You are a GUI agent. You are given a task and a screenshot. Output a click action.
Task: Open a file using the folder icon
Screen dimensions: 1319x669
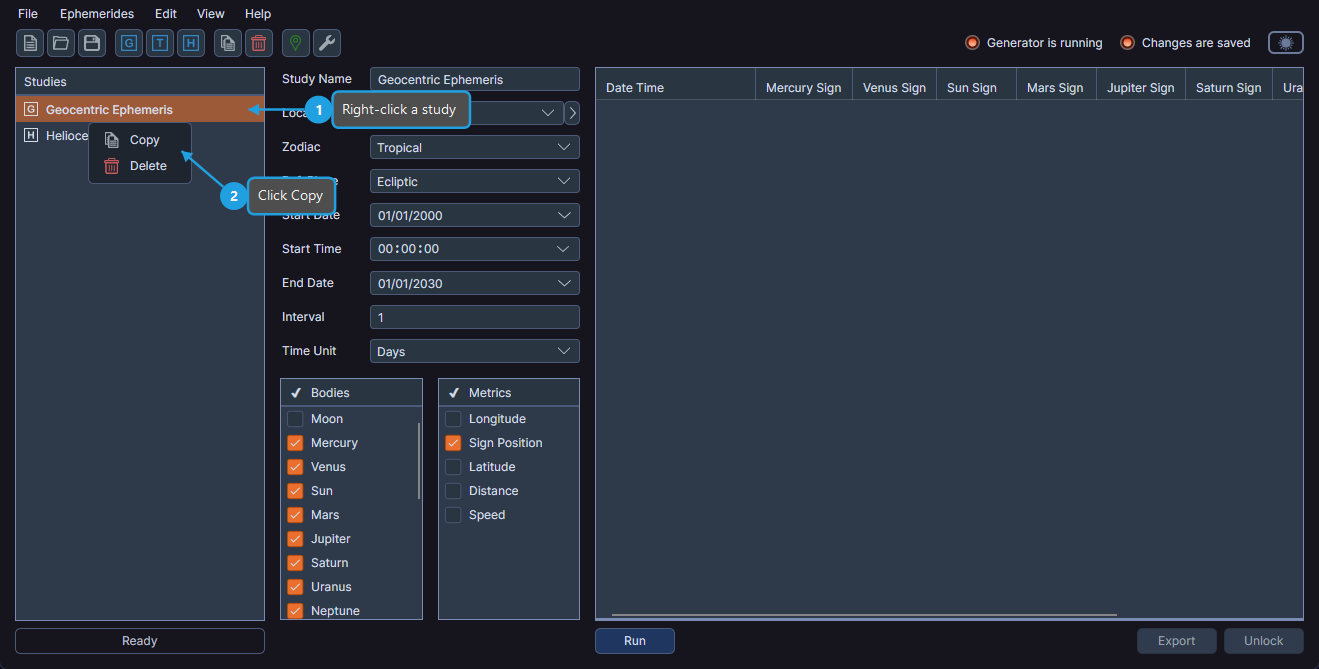pos(60,43)
